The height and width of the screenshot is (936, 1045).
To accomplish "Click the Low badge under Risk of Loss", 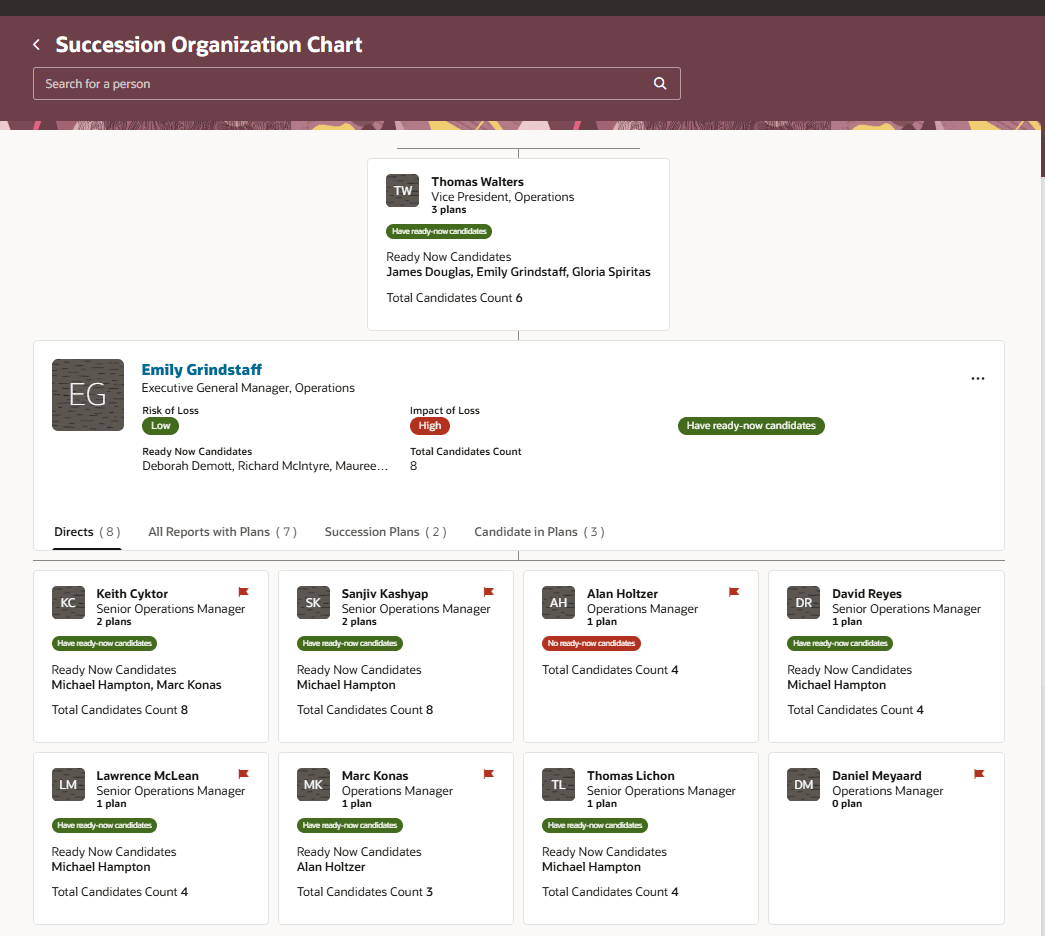I will (x=160, y=425).
